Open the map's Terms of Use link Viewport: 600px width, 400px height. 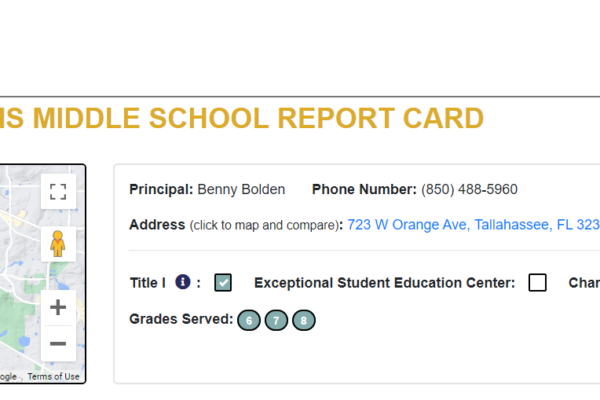(x=53, y=377)
